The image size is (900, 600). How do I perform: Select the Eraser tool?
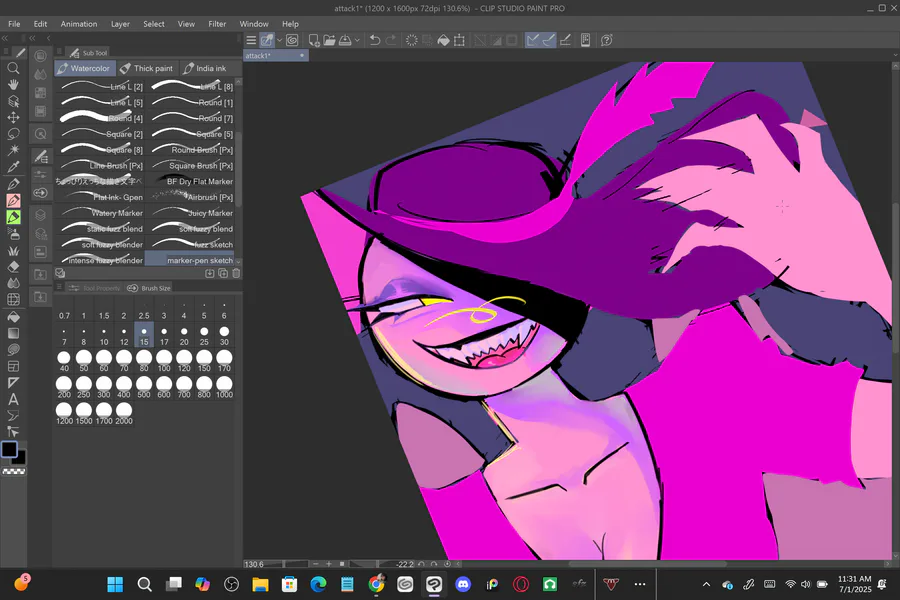tap(13, 267)
